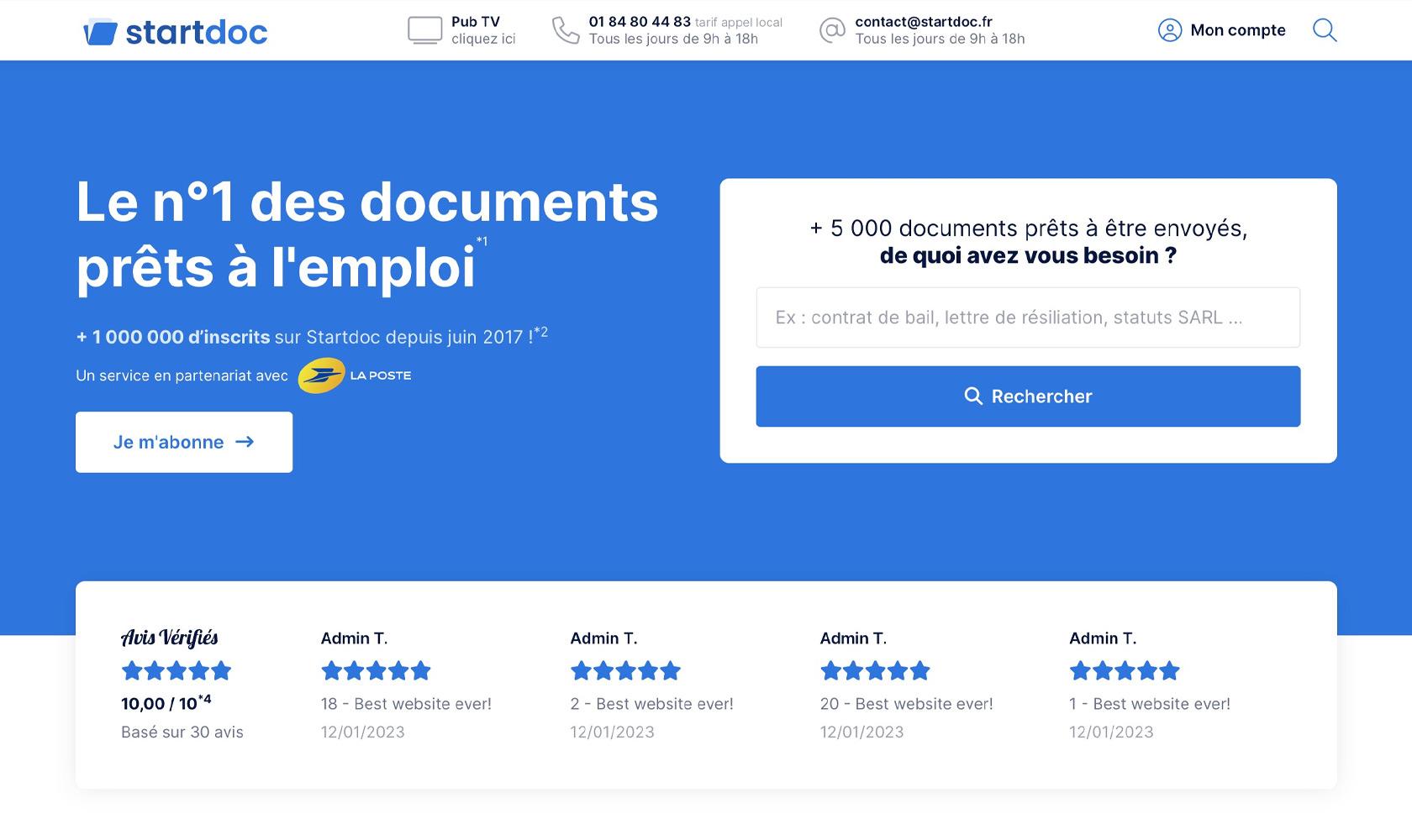The height and width of the screenshot is (840, 1412).
Task: Click the user account avatar icon
Action: point(1170,30)
